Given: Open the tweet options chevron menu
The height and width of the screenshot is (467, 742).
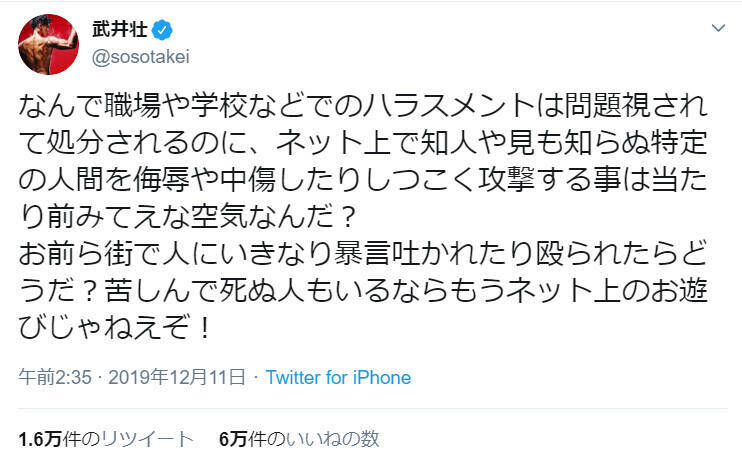Looking at the screenshot, I should [x=717, y=30].
